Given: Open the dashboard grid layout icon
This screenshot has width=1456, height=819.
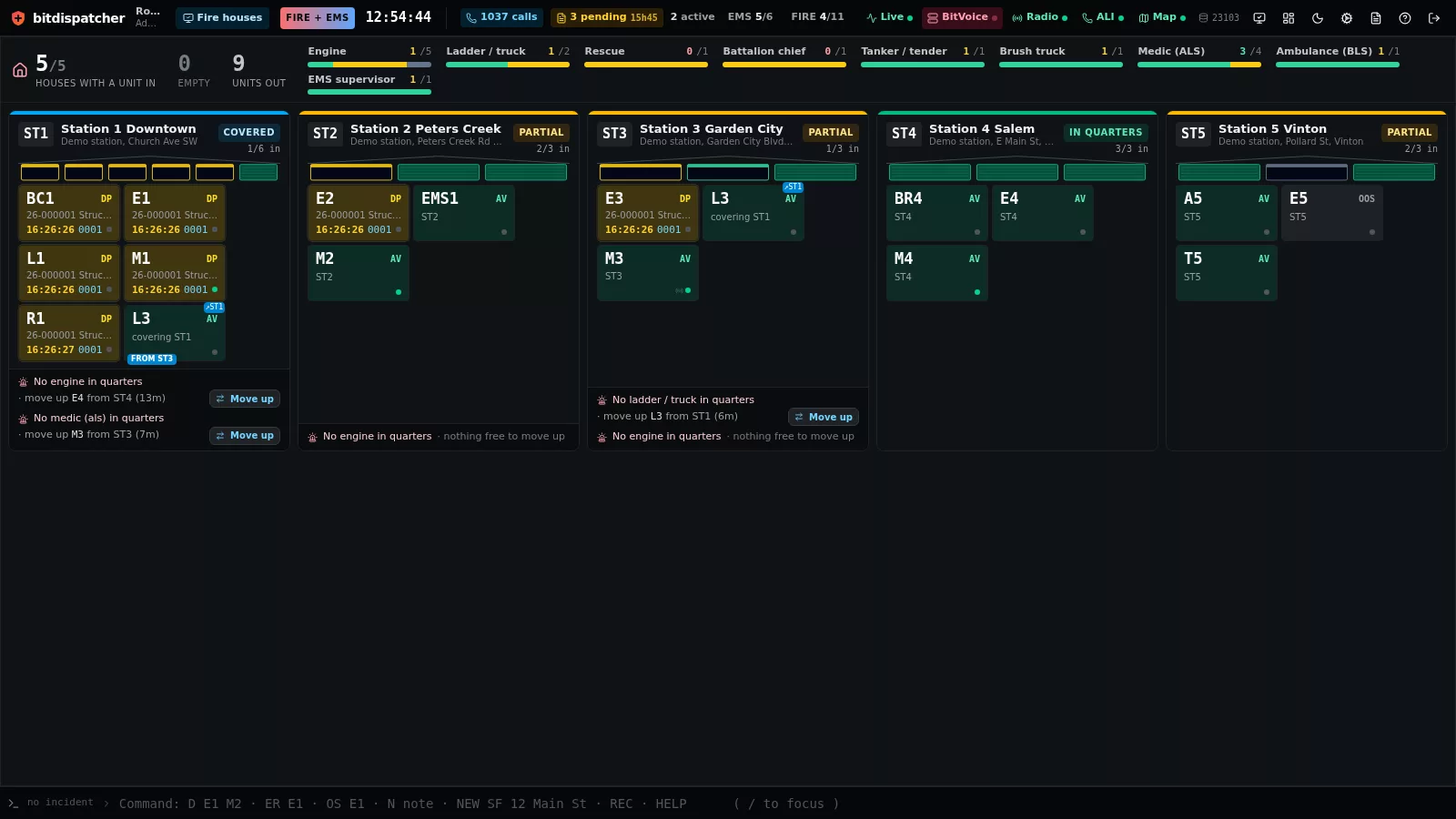Looking at the screenshot, I should click(x=1289, y=17).
